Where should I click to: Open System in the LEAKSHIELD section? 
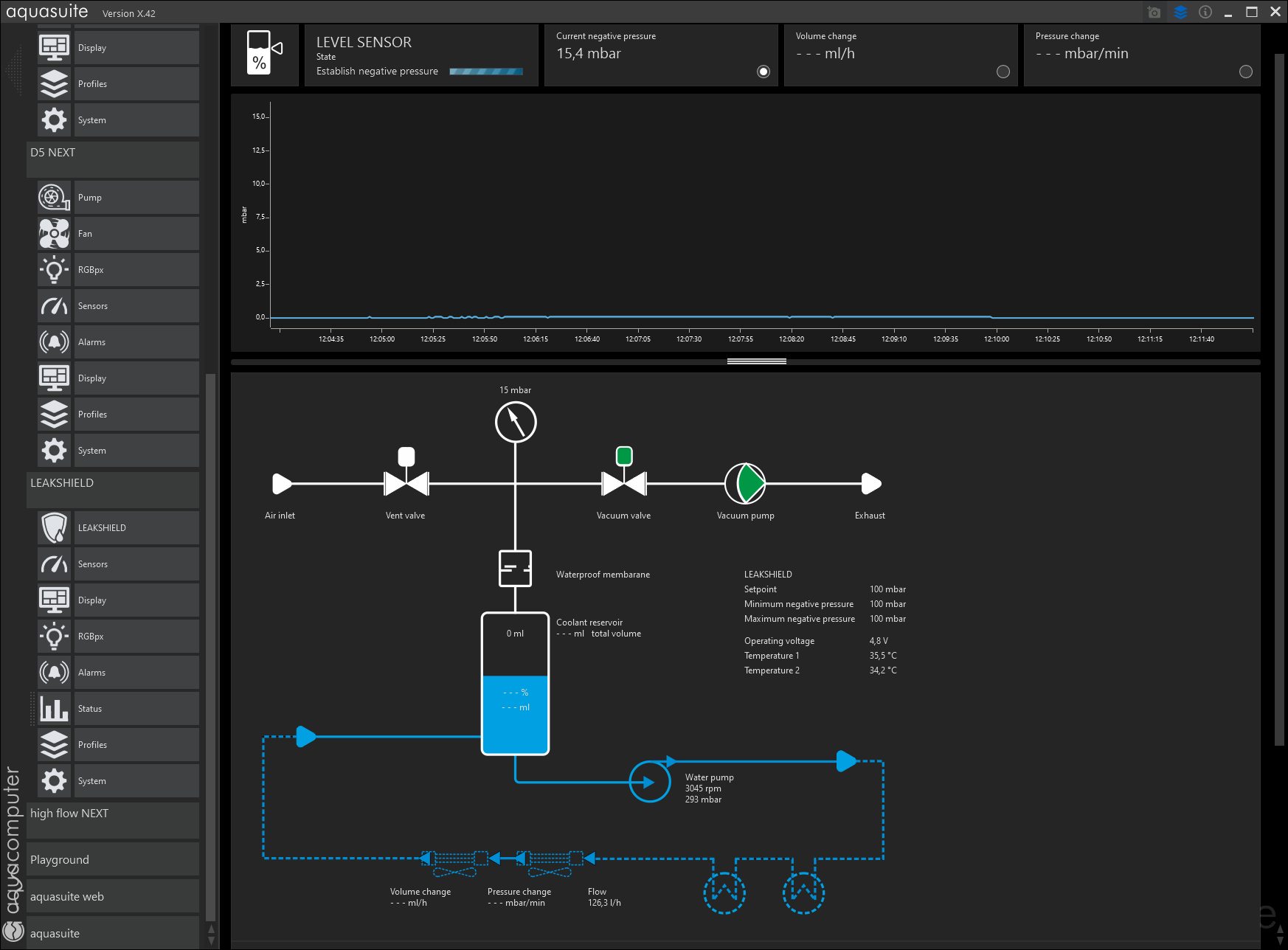pos(118,781)
